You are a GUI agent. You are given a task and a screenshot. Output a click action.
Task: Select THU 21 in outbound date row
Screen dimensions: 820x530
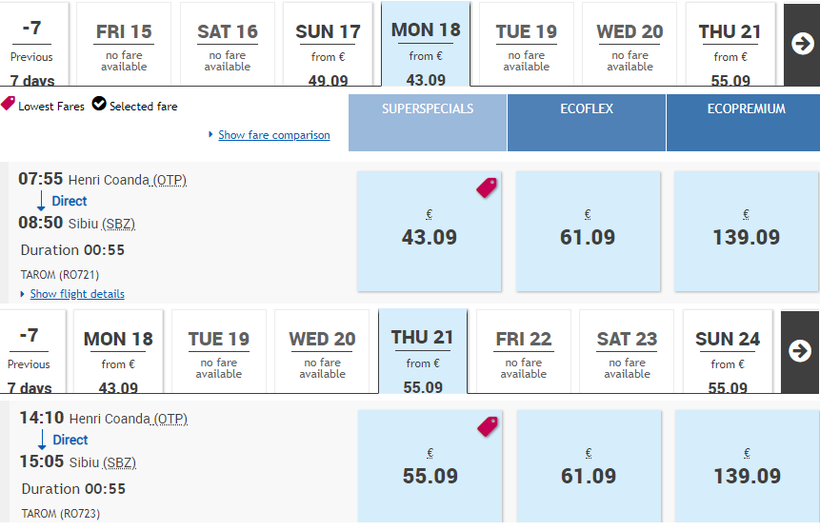click(x=730, y=44)
